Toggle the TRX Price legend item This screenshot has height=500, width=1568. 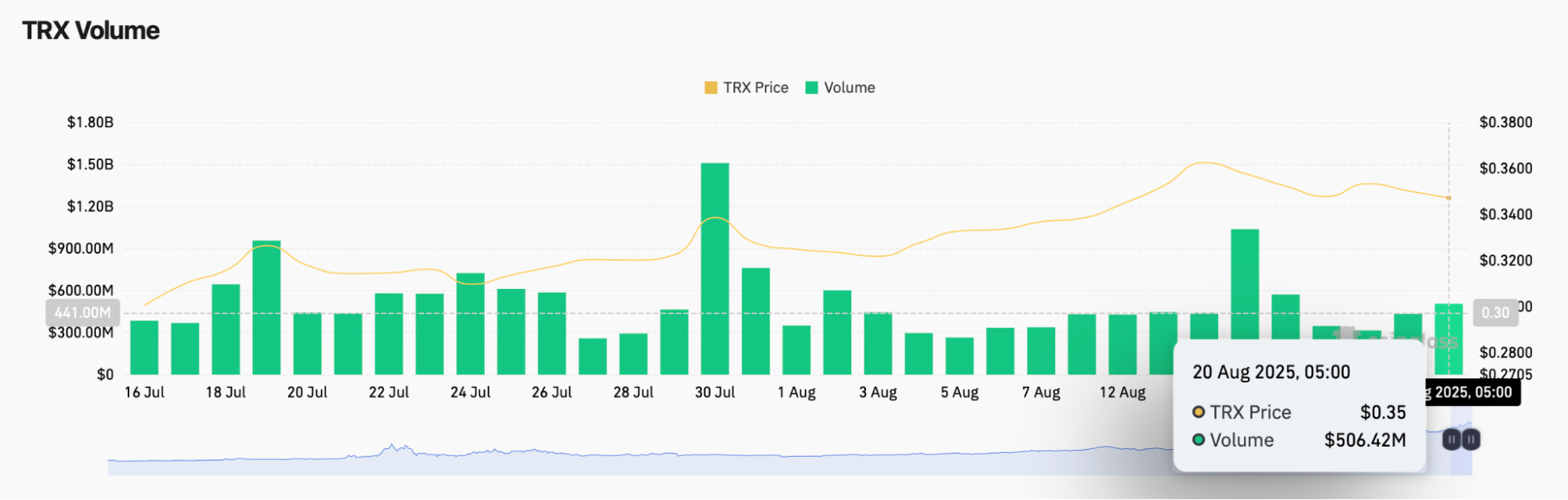click(746, 88)
